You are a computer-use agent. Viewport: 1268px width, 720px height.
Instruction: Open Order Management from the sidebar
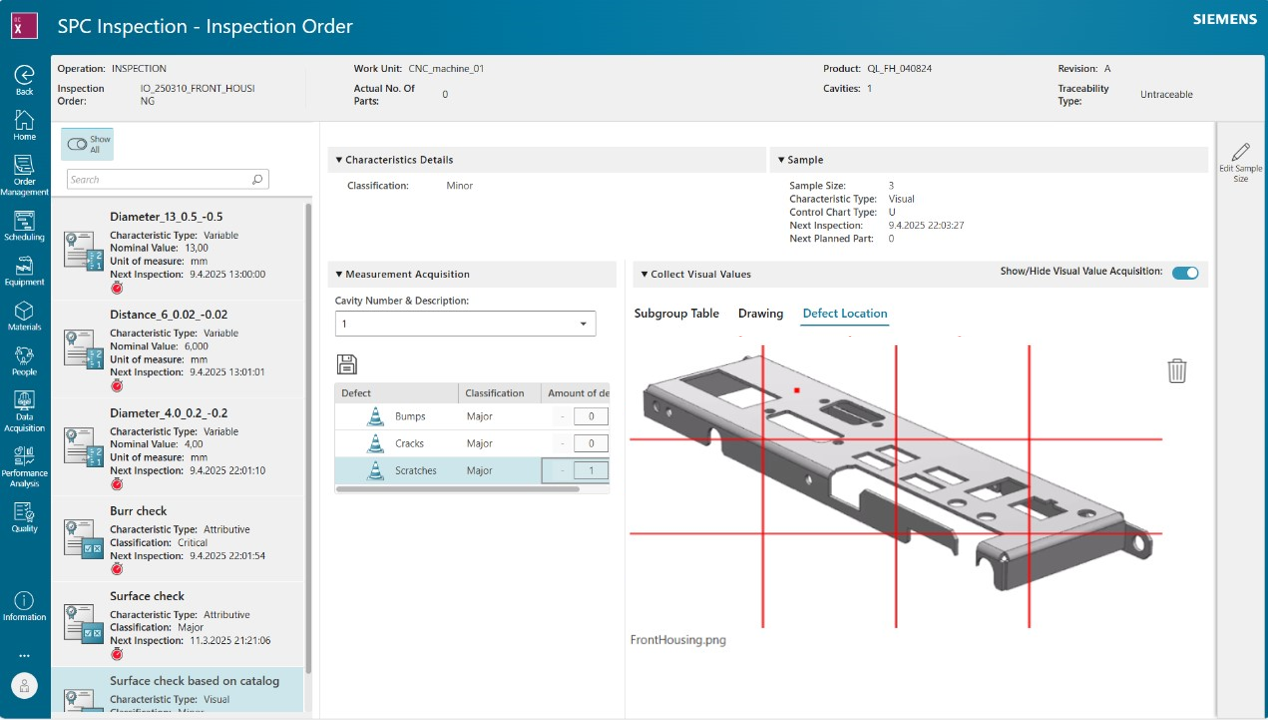click(24, 166)
